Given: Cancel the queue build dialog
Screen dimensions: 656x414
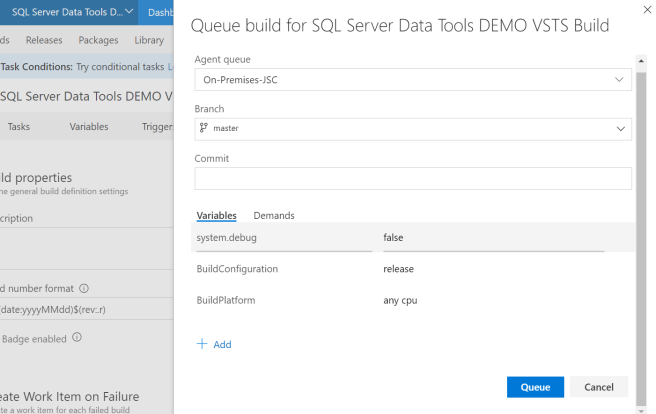Looking at the screenshot, I should (599, 387).
